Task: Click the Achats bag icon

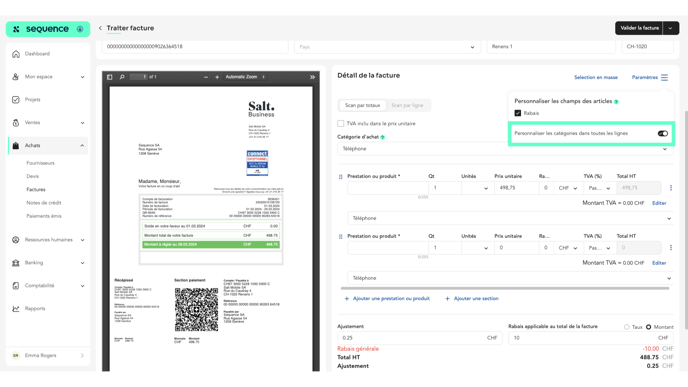Action: click(x=16, y=145)
